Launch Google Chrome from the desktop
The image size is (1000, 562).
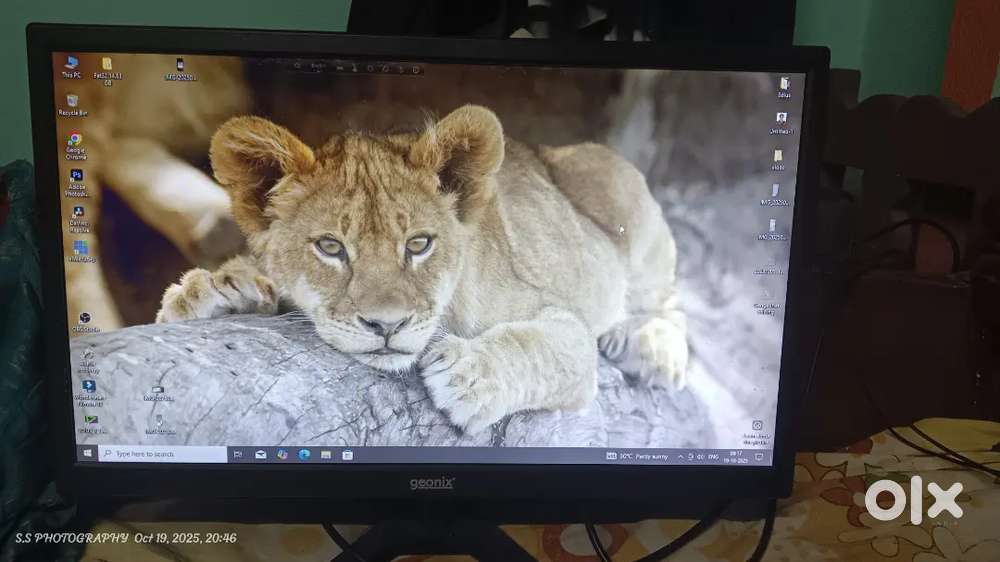(x=75, y=141)
